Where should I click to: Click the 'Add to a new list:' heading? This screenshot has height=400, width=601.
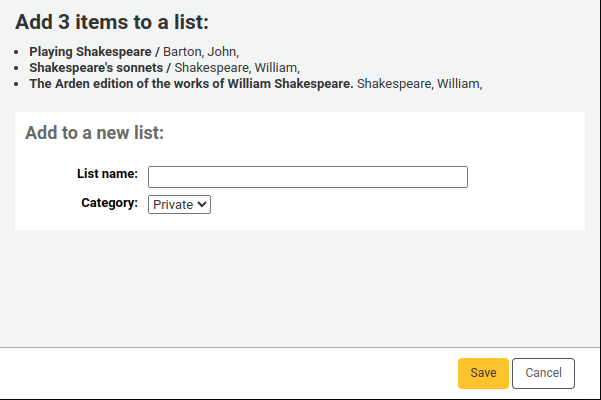94,132
